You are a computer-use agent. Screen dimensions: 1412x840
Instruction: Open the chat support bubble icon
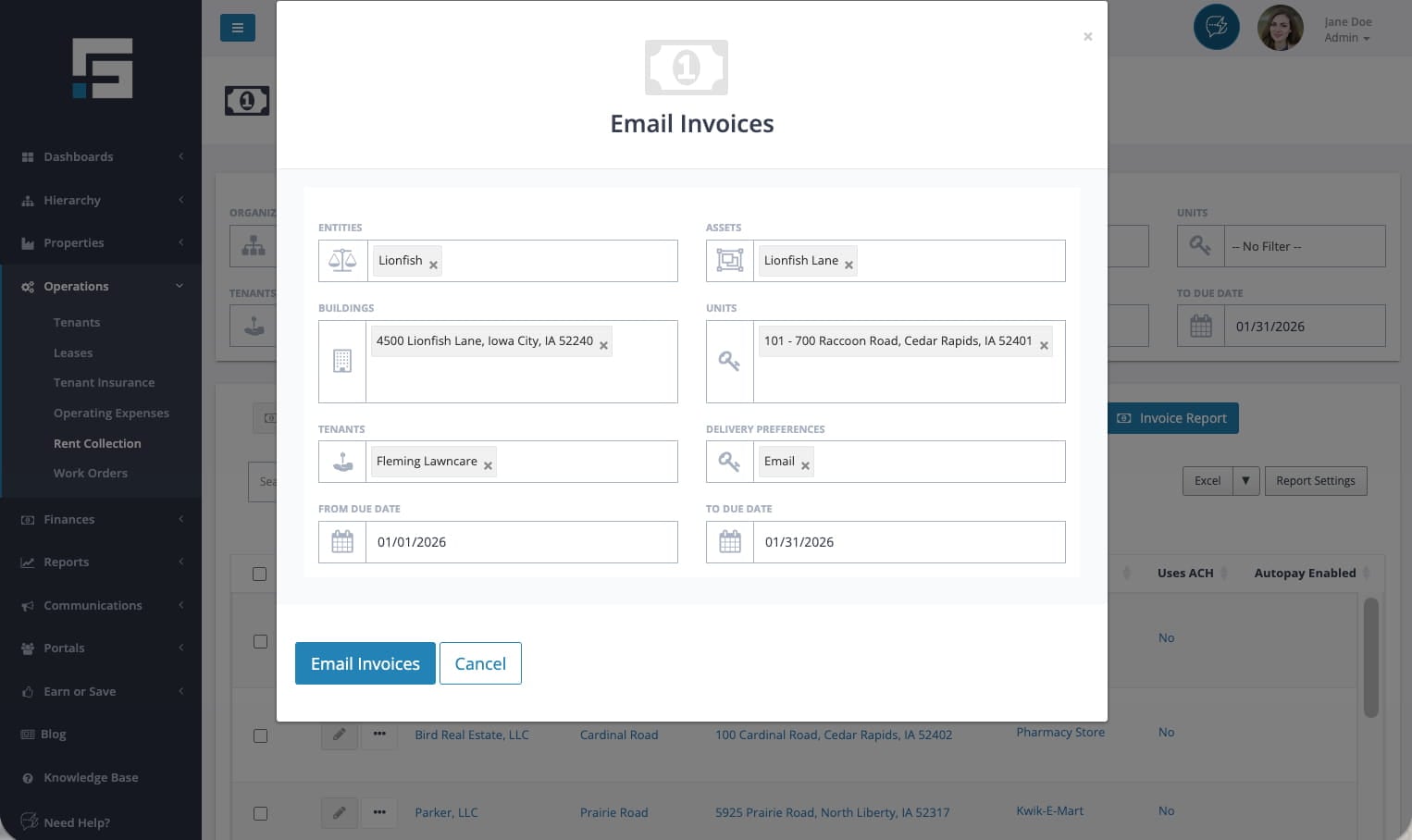[x=1216, y=28]
